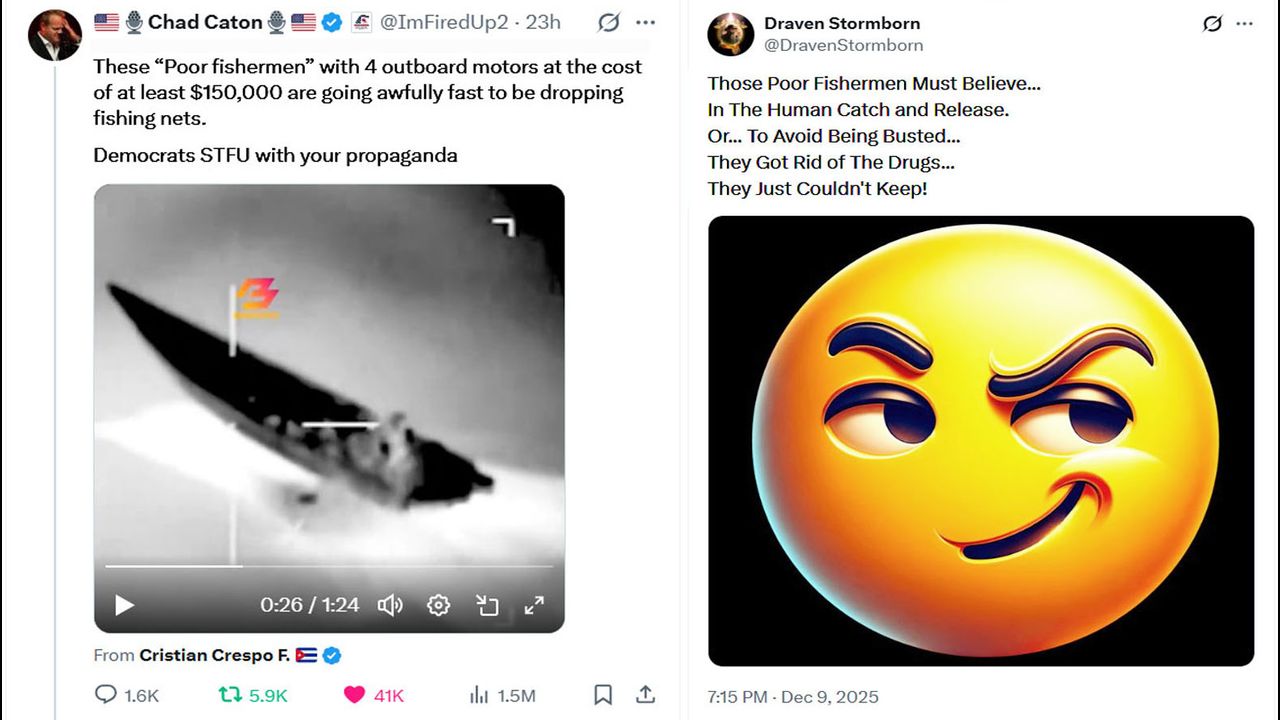
Task: Expand video to fullscreen
Action: point(535,605)
